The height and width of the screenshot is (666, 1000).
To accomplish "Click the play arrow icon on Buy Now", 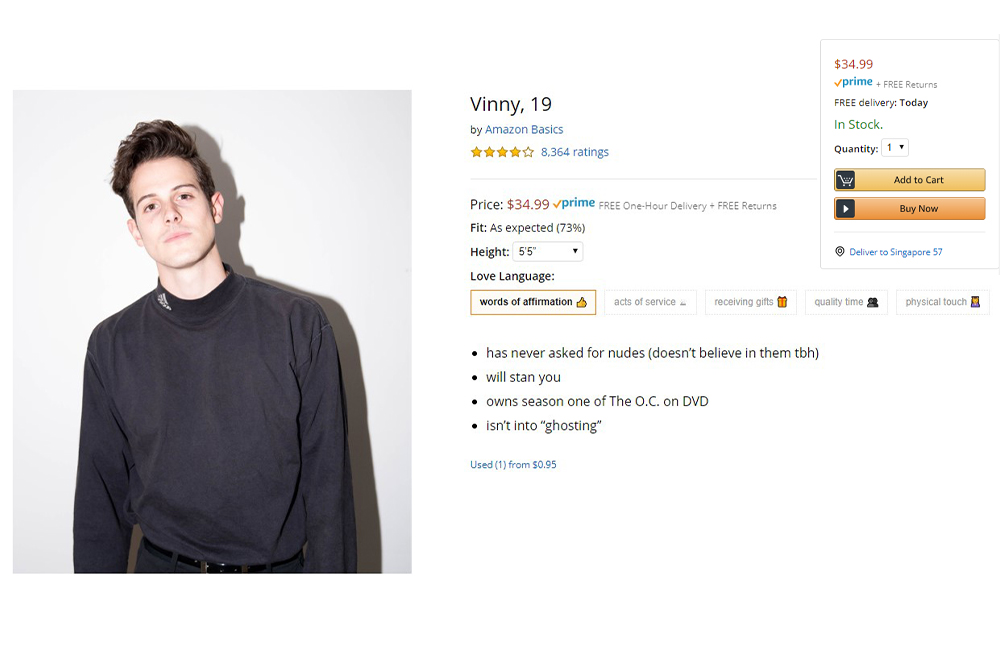I will point(845,209).
